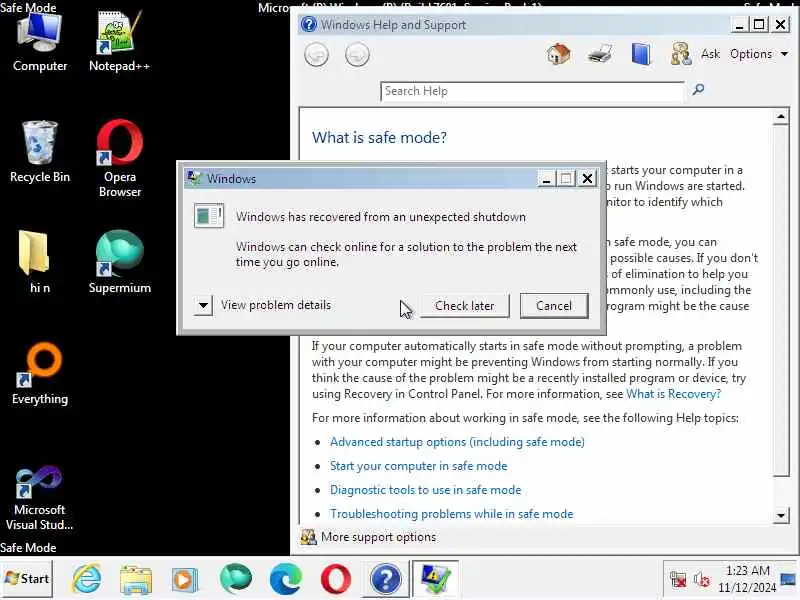This screenshot has height=600, width=800.
Task: Close the Windows recovery dialog
Action: click(588, 179)
